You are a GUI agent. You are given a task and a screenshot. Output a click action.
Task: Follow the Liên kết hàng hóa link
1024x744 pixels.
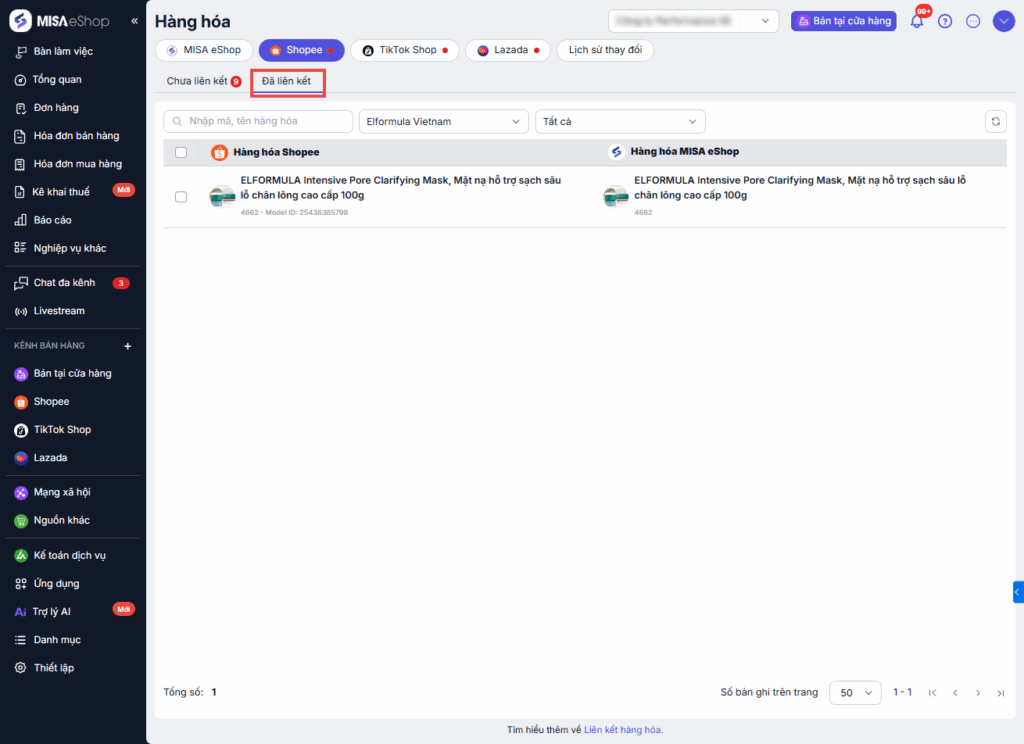point(623,730)
